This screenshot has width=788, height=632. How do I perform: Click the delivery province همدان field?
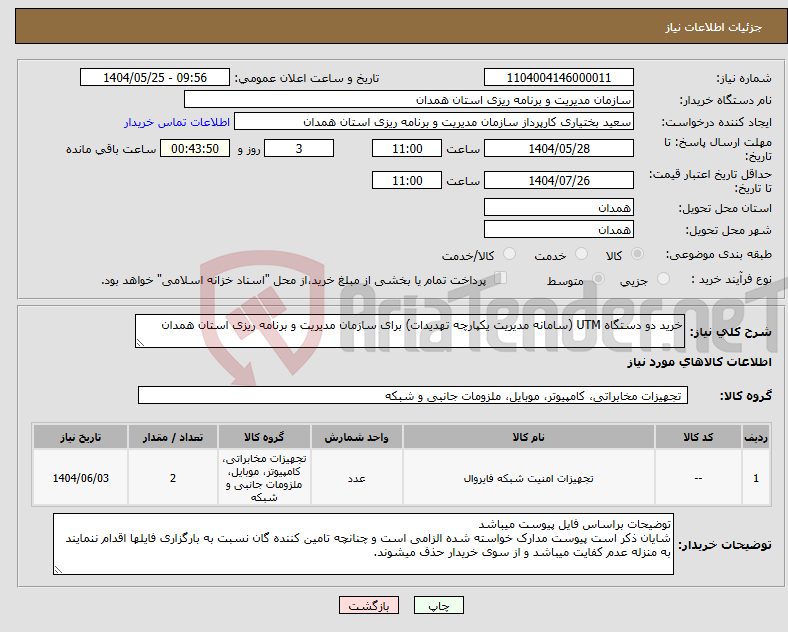pyautogui.click(x=559, y=207)
